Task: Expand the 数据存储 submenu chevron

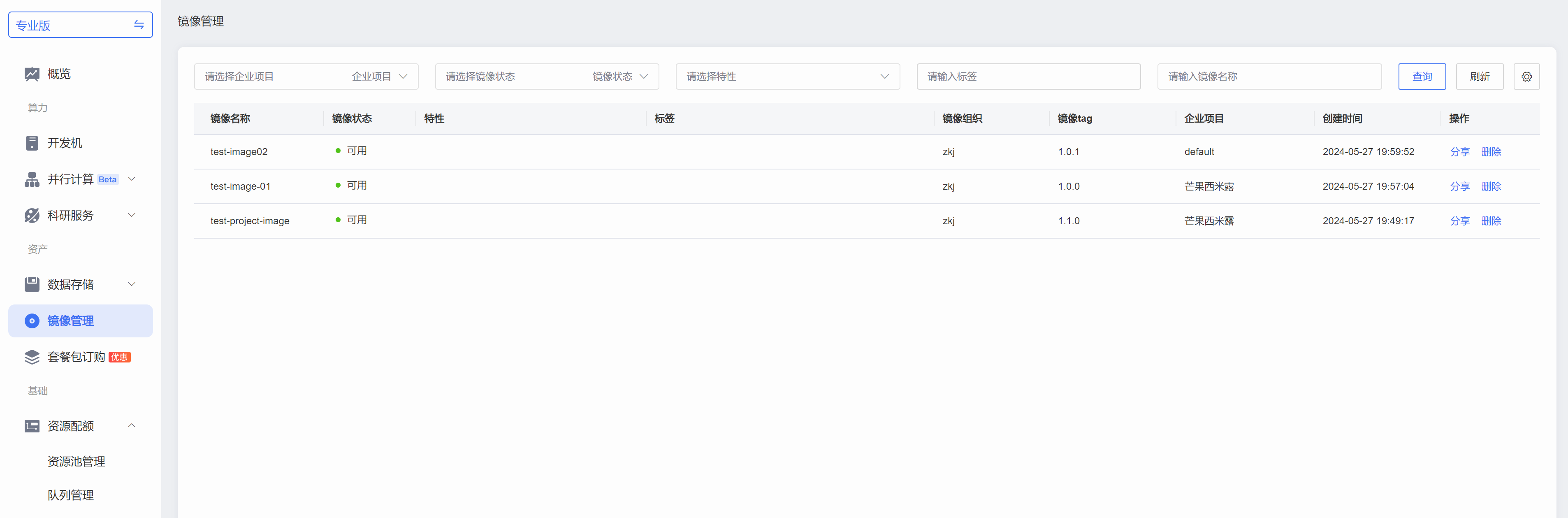Action: pyautogui.click(x=132, y=284)
